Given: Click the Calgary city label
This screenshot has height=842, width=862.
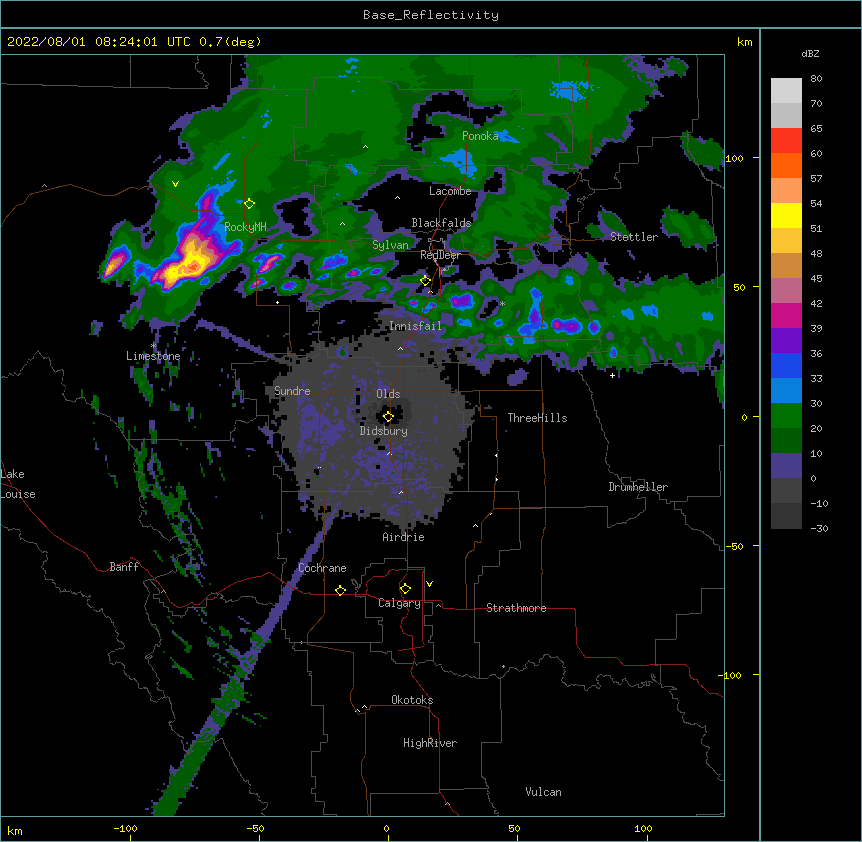Looking at the screenshot, I should [399, 603].
